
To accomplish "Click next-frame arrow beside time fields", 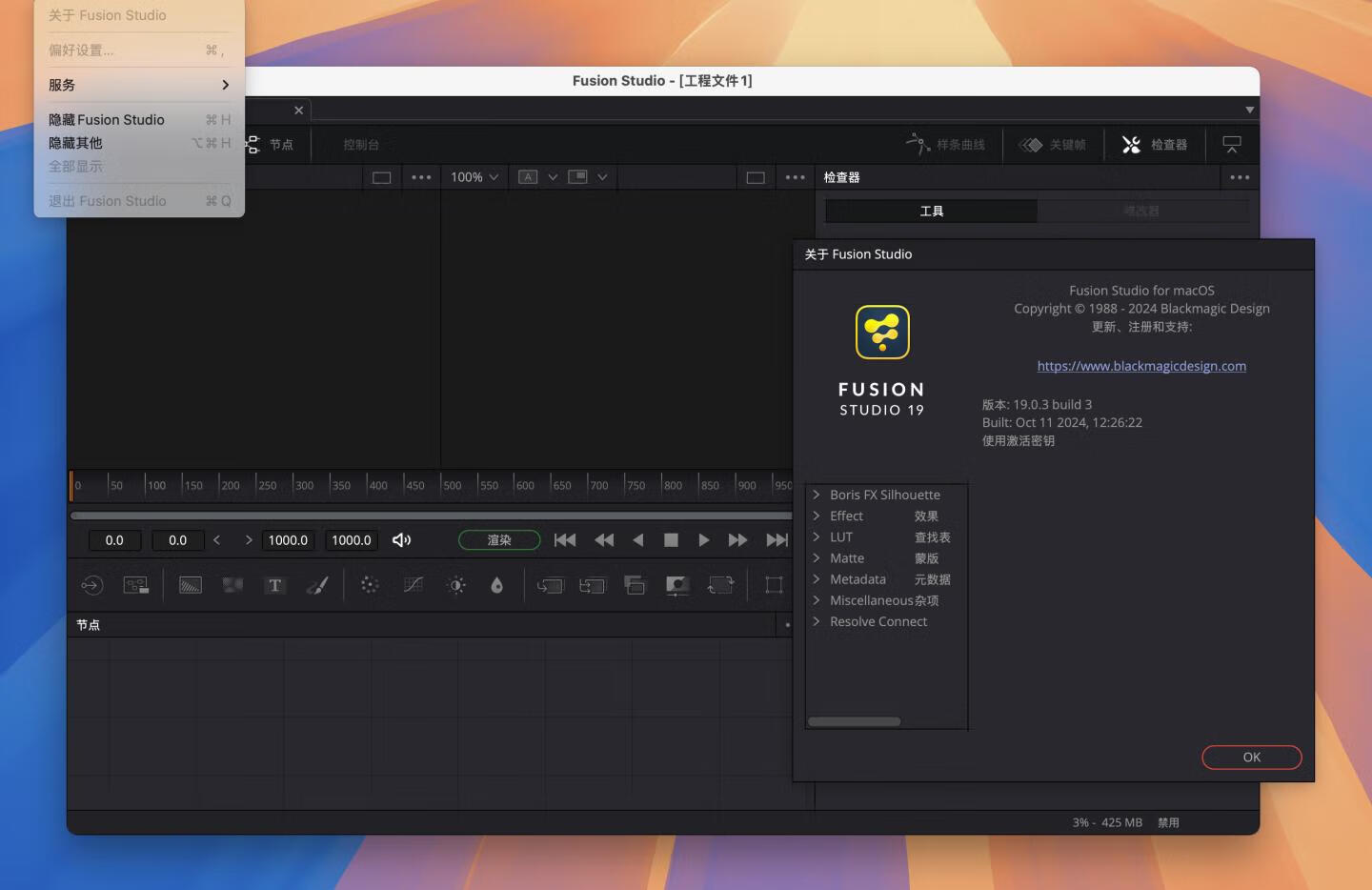I will pyautogui.click(x=249, y=540).
